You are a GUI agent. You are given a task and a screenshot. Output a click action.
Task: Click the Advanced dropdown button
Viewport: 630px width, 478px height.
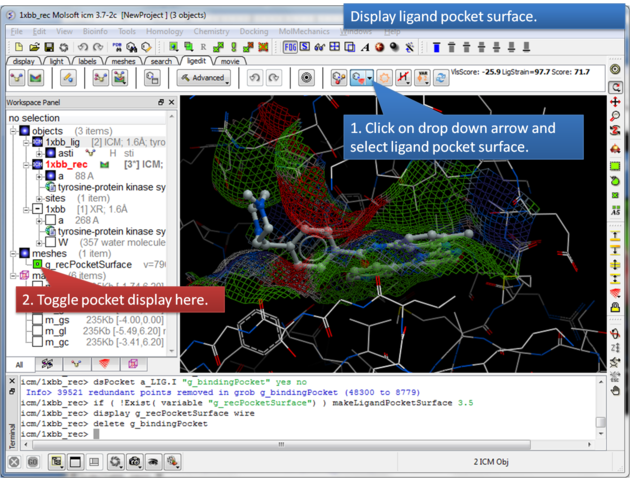coord(204,78)
